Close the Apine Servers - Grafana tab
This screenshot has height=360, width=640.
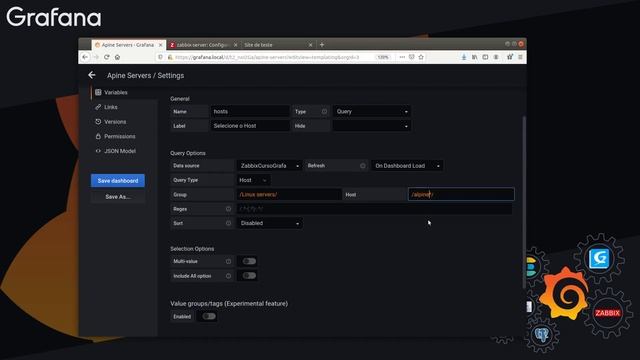[x=160, y=45]
